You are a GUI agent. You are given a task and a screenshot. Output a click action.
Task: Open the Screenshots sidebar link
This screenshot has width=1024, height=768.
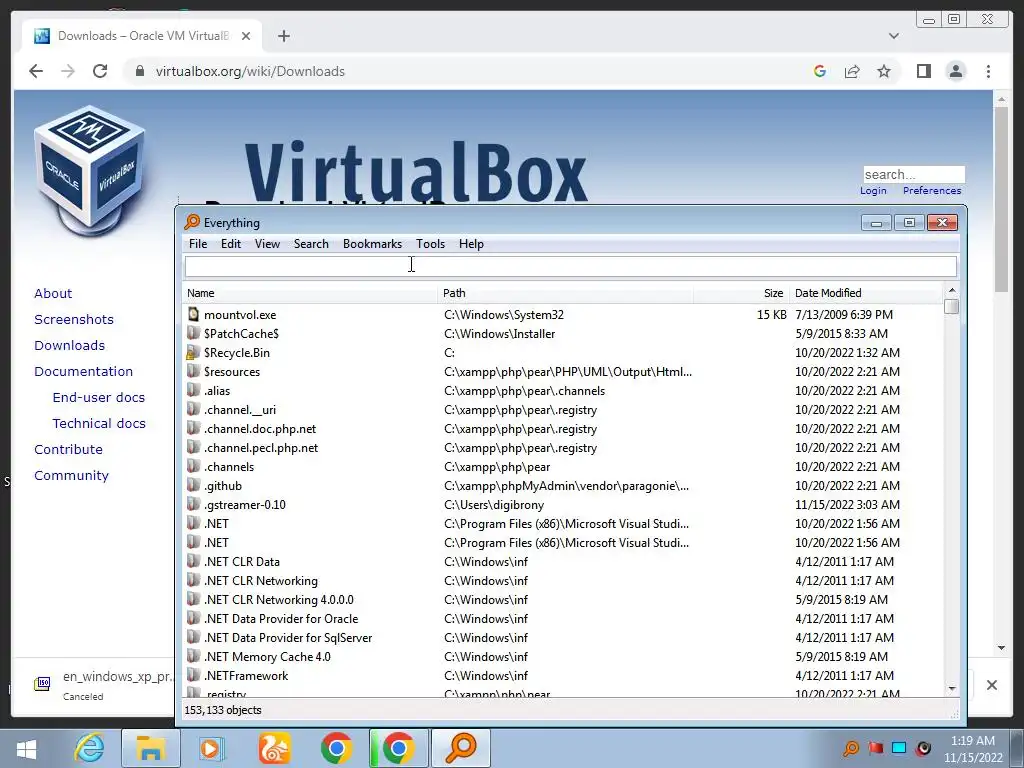[74, 319]
